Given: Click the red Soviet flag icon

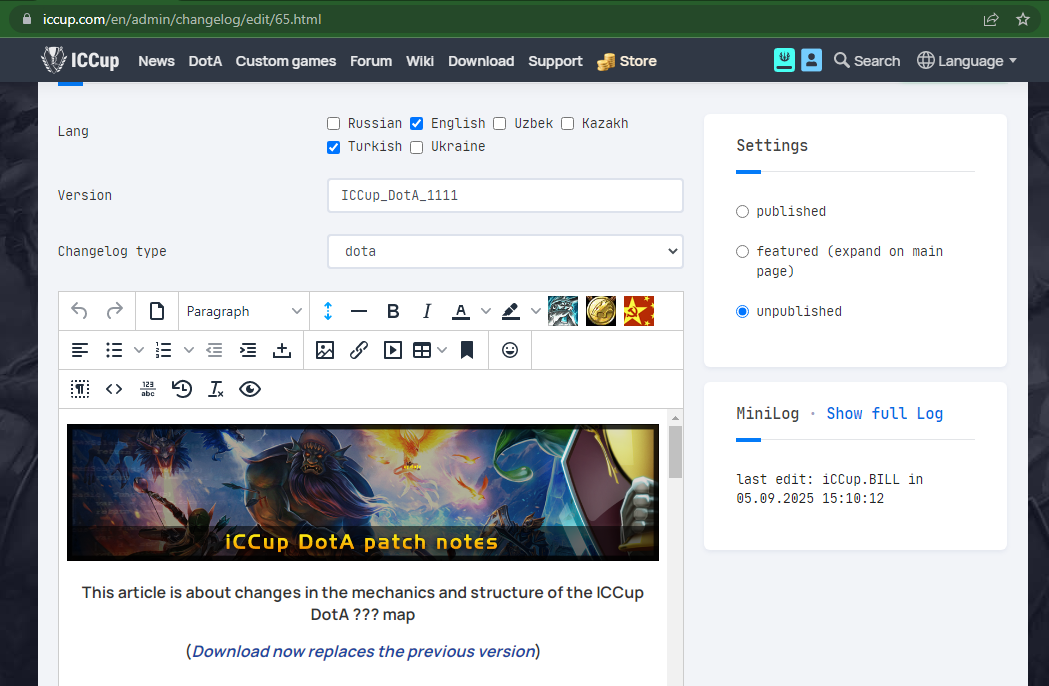Looking at the screenshot, I should 639,311.
